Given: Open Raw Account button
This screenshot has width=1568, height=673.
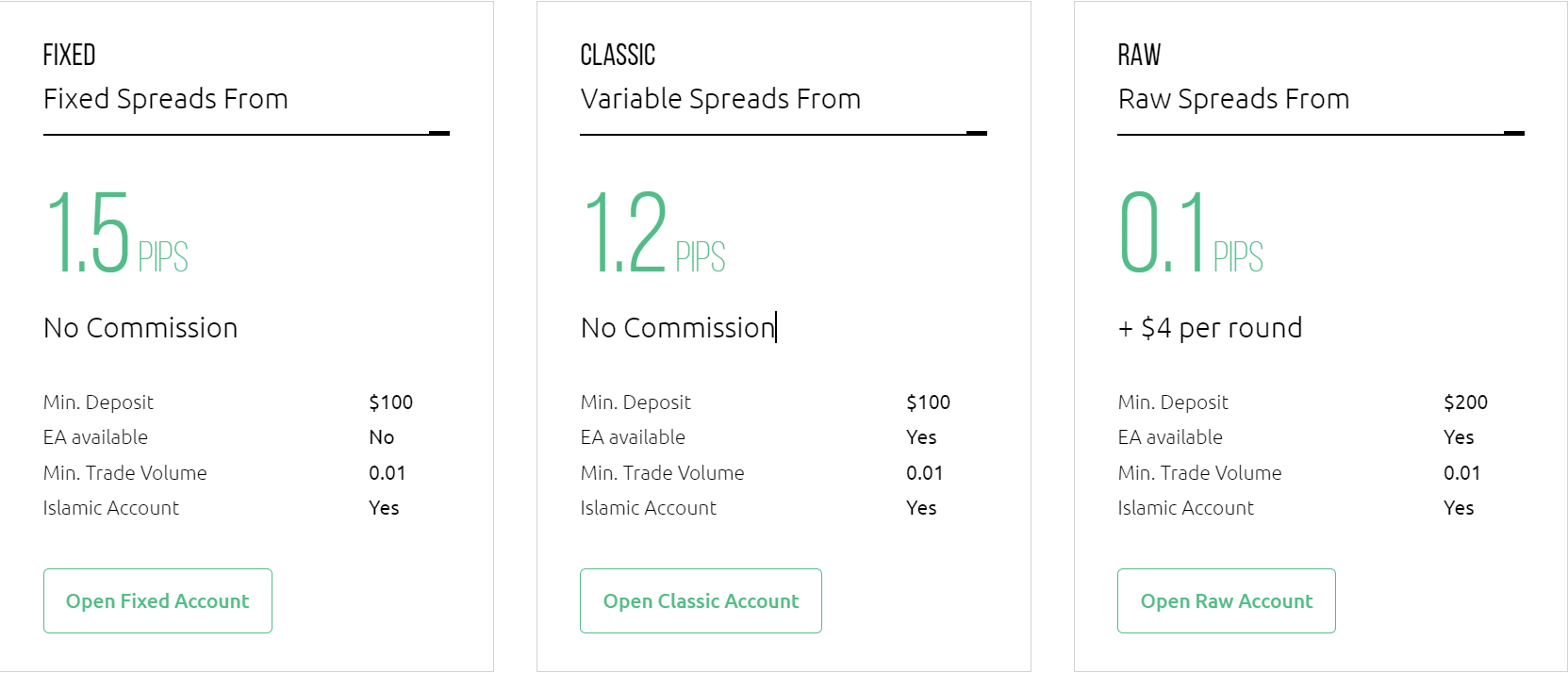Looking at the screenshot, I should pos(1226,600).
